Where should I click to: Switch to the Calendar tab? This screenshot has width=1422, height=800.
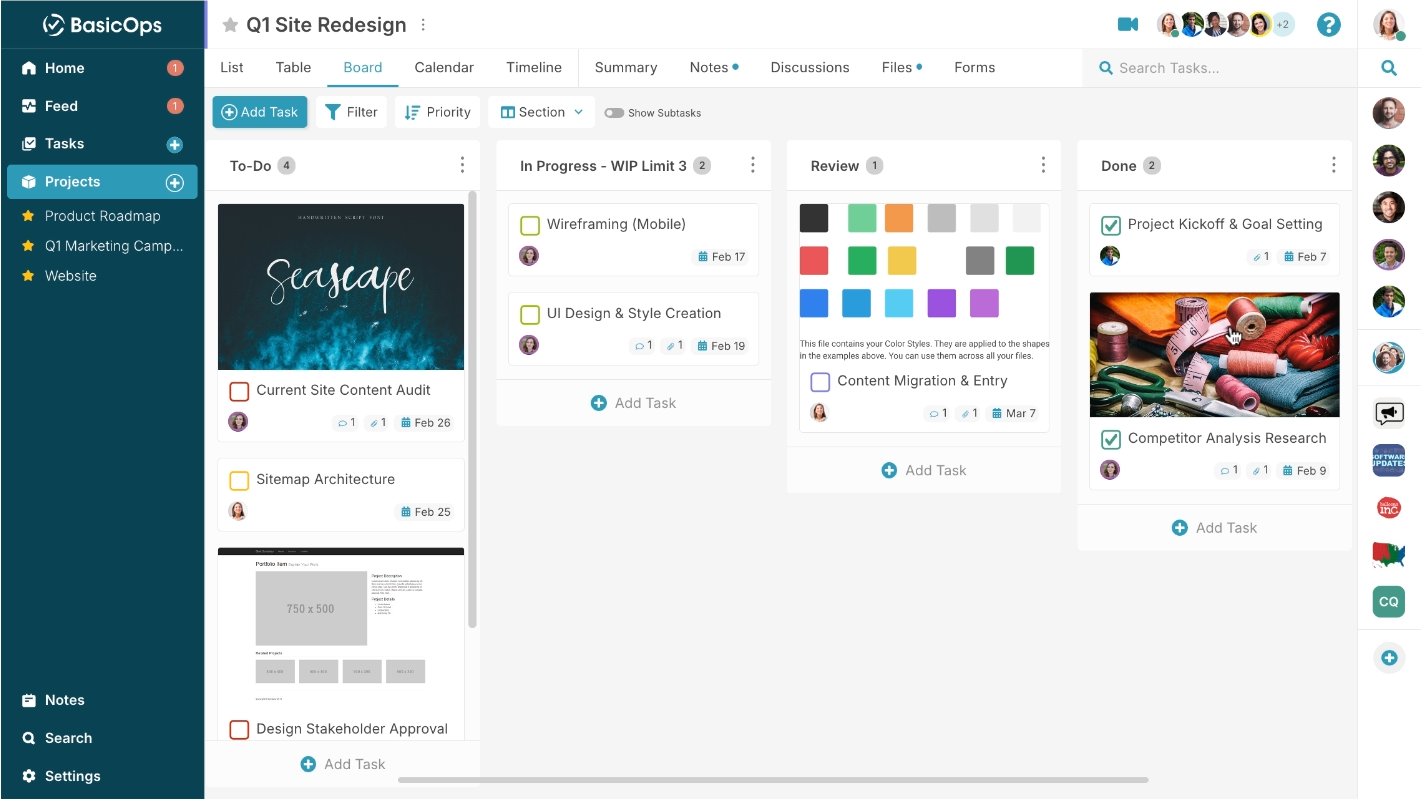(443, 67)
